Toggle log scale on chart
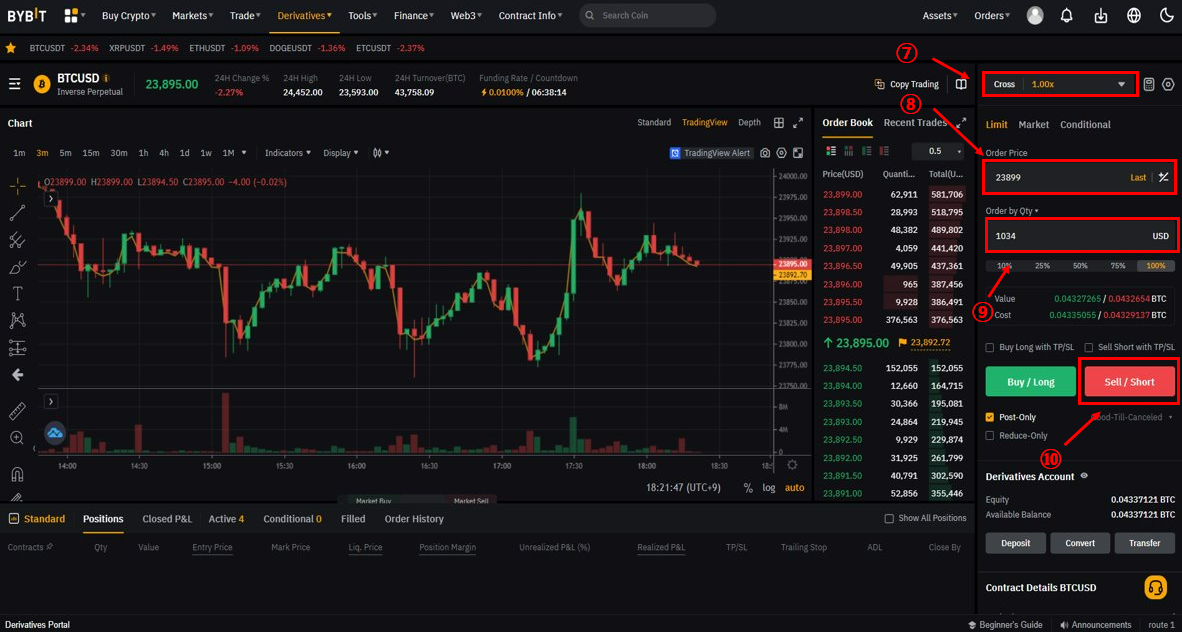The height and width of the screenshot is (632, 1182). [x=768, y=488]
